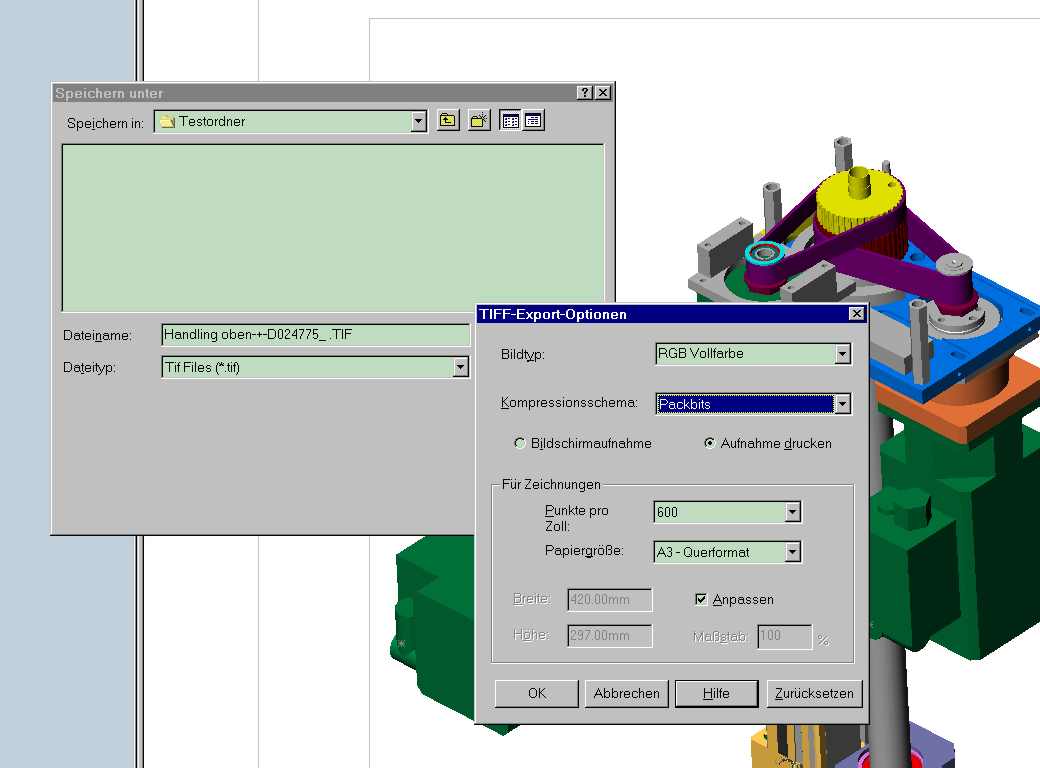Close the TIFF-Export-Optionen dialog
The height and width of the screenshot is (768, 1040).
tap(857, 314)
